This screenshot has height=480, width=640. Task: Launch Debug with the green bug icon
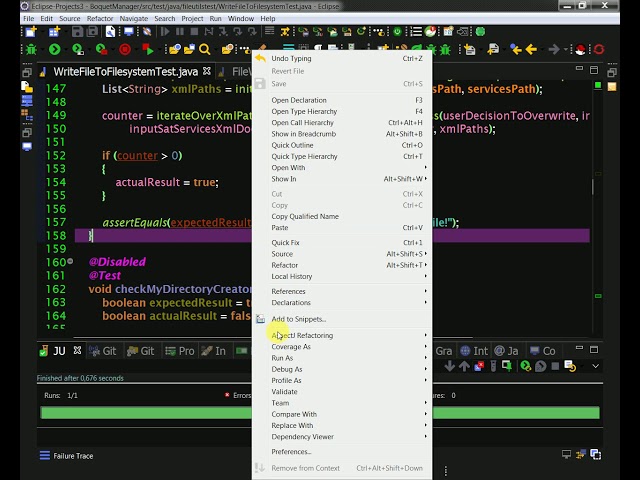tap(31, 49)
